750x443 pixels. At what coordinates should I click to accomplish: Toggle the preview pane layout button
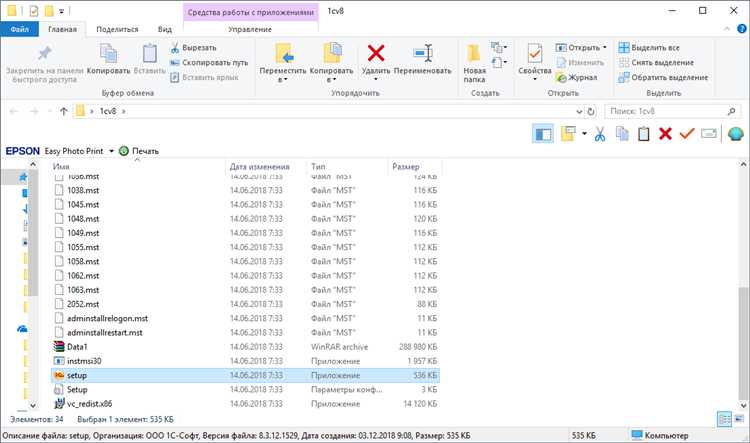(543, 134)
